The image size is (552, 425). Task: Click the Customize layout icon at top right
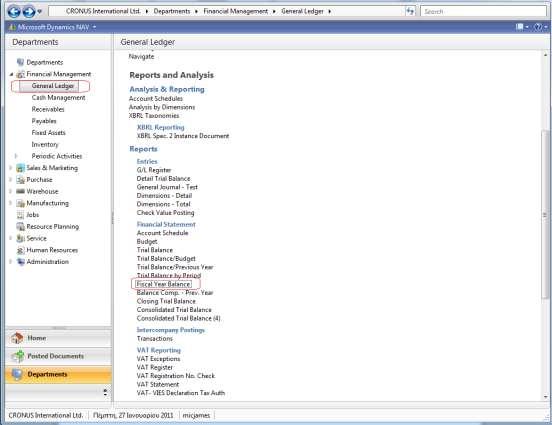click(521, 27)
